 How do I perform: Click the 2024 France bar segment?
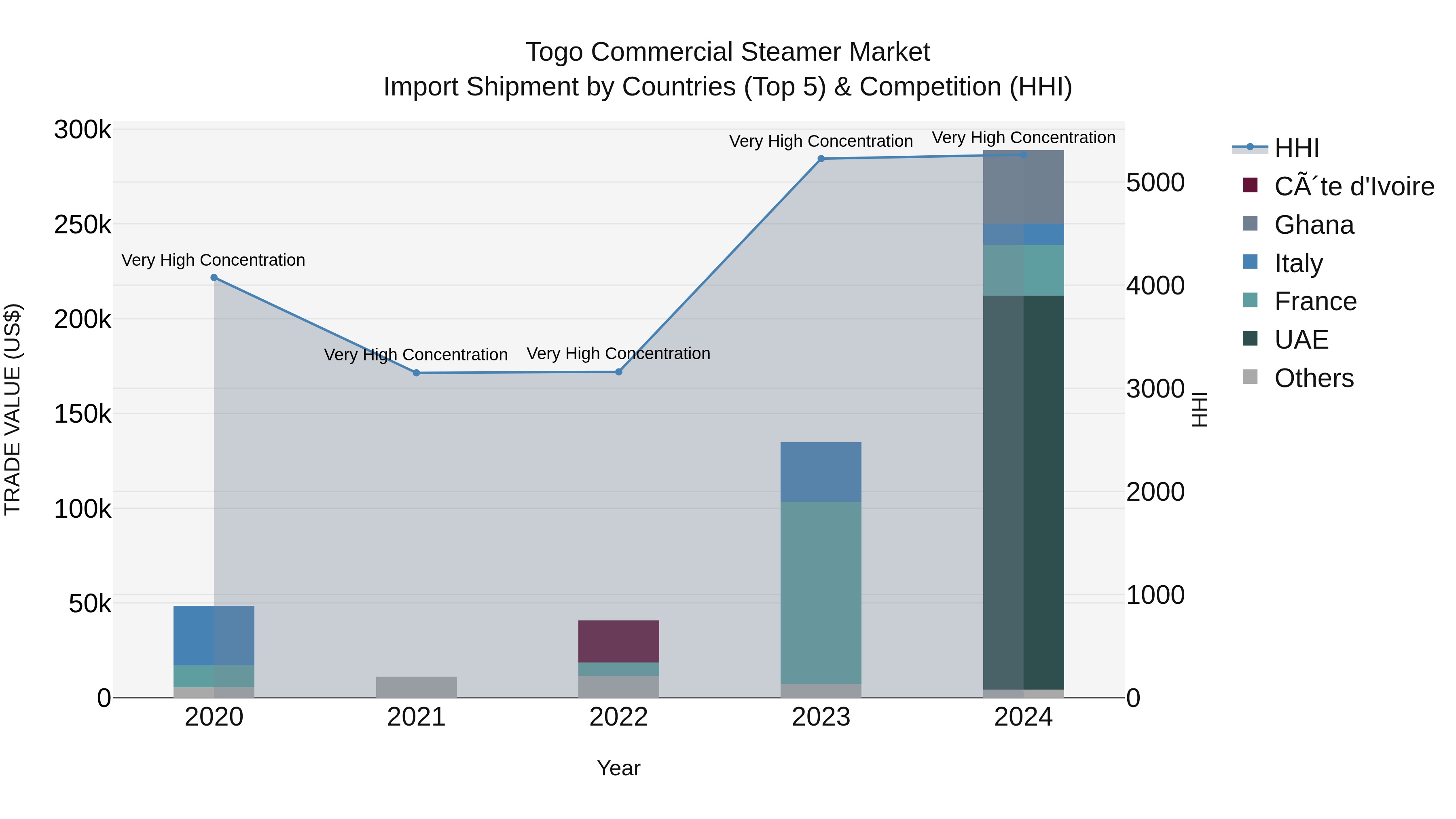1024,270
